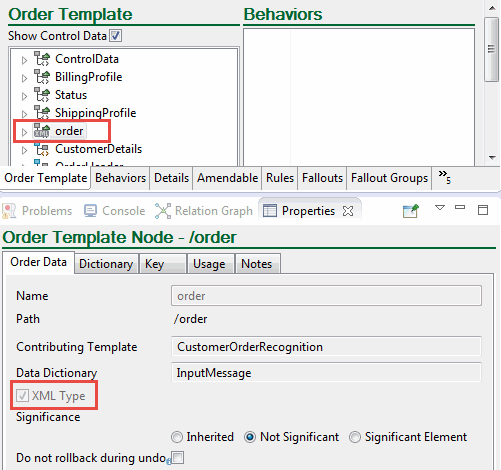501x470 pixels.
Task: Click the Console view icon
Action: point(90,211)
